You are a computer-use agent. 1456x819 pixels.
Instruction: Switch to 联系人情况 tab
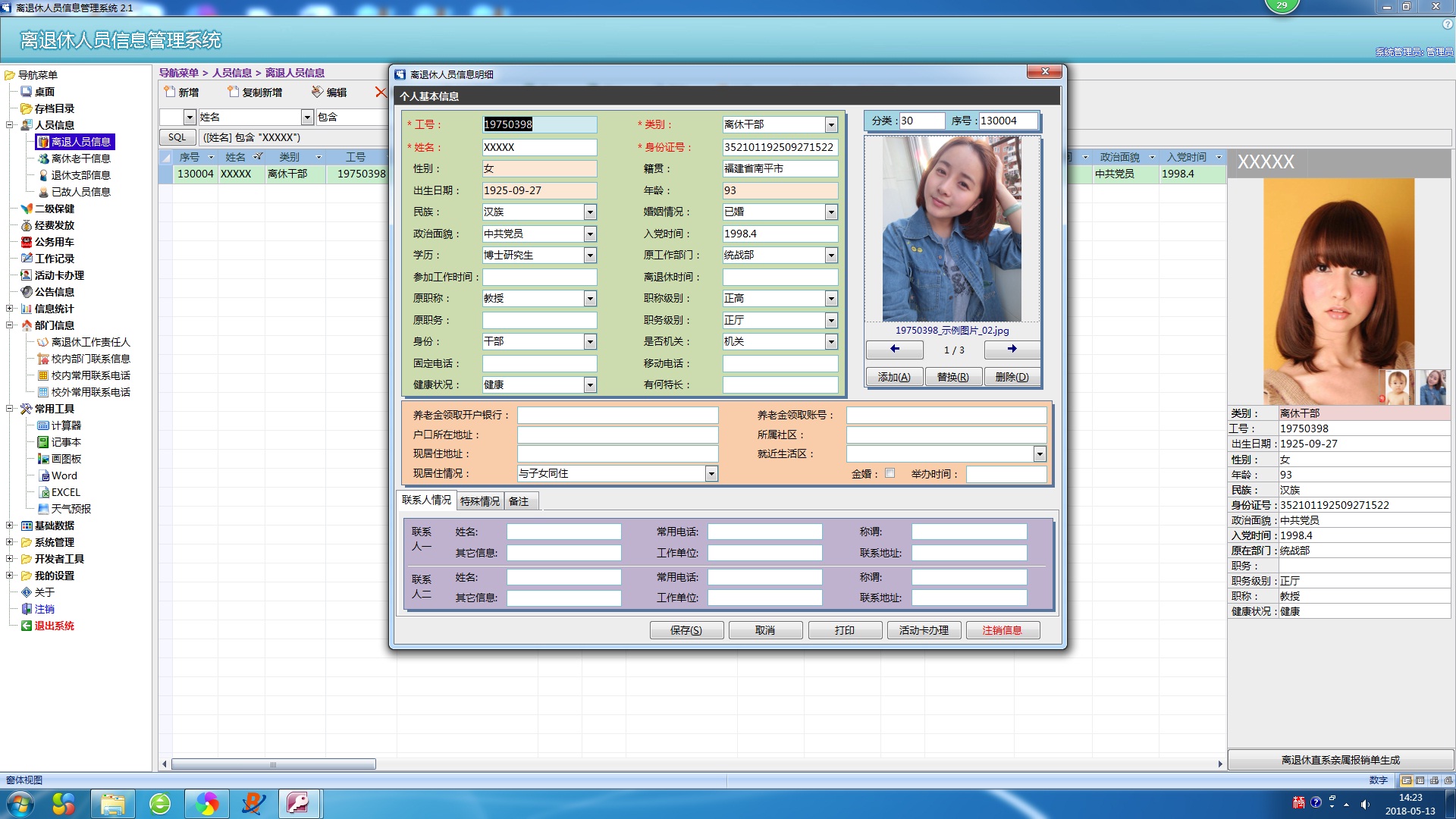click(x=426, y=500)
